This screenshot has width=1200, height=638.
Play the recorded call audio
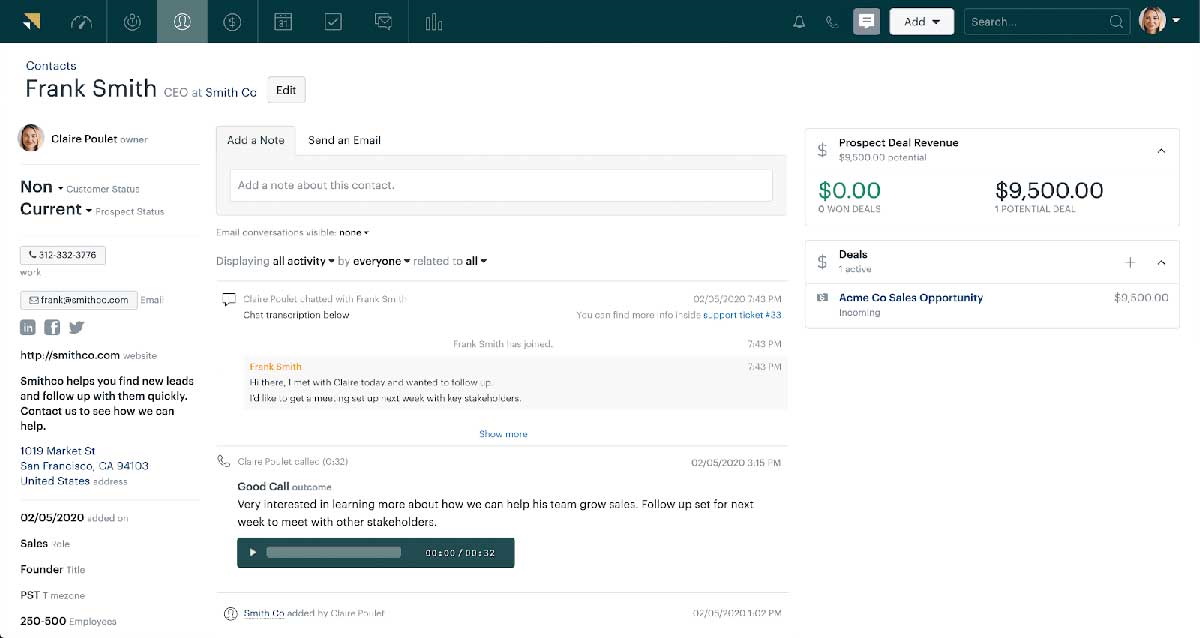click(x=252, y=552)
